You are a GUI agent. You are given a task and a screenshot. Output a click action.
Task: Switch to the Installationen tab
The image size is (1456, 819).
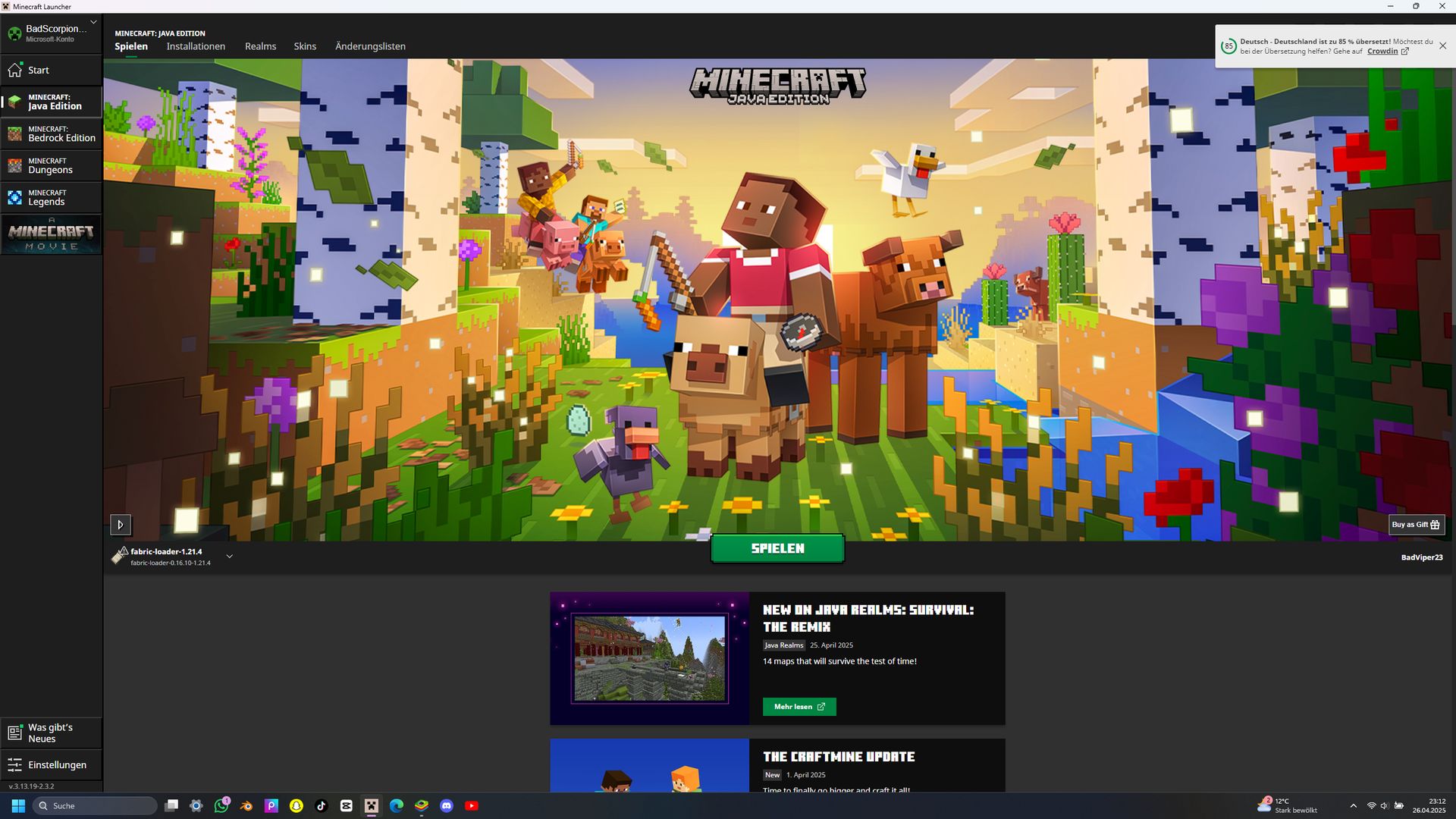(196, 46)
